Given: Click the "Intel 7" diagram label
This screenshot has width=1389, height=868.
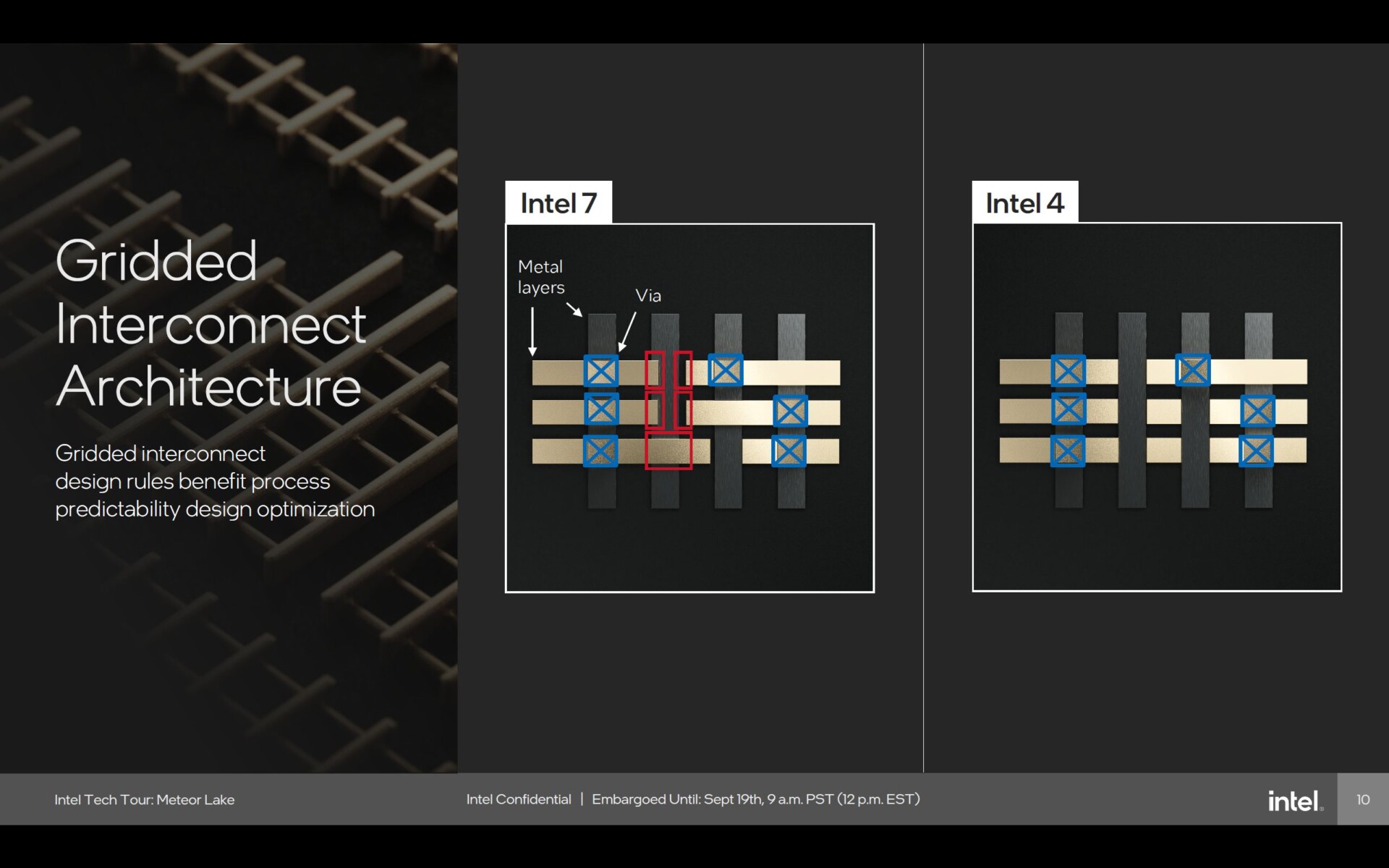Looking at the screenshot, I should point(558,203).
